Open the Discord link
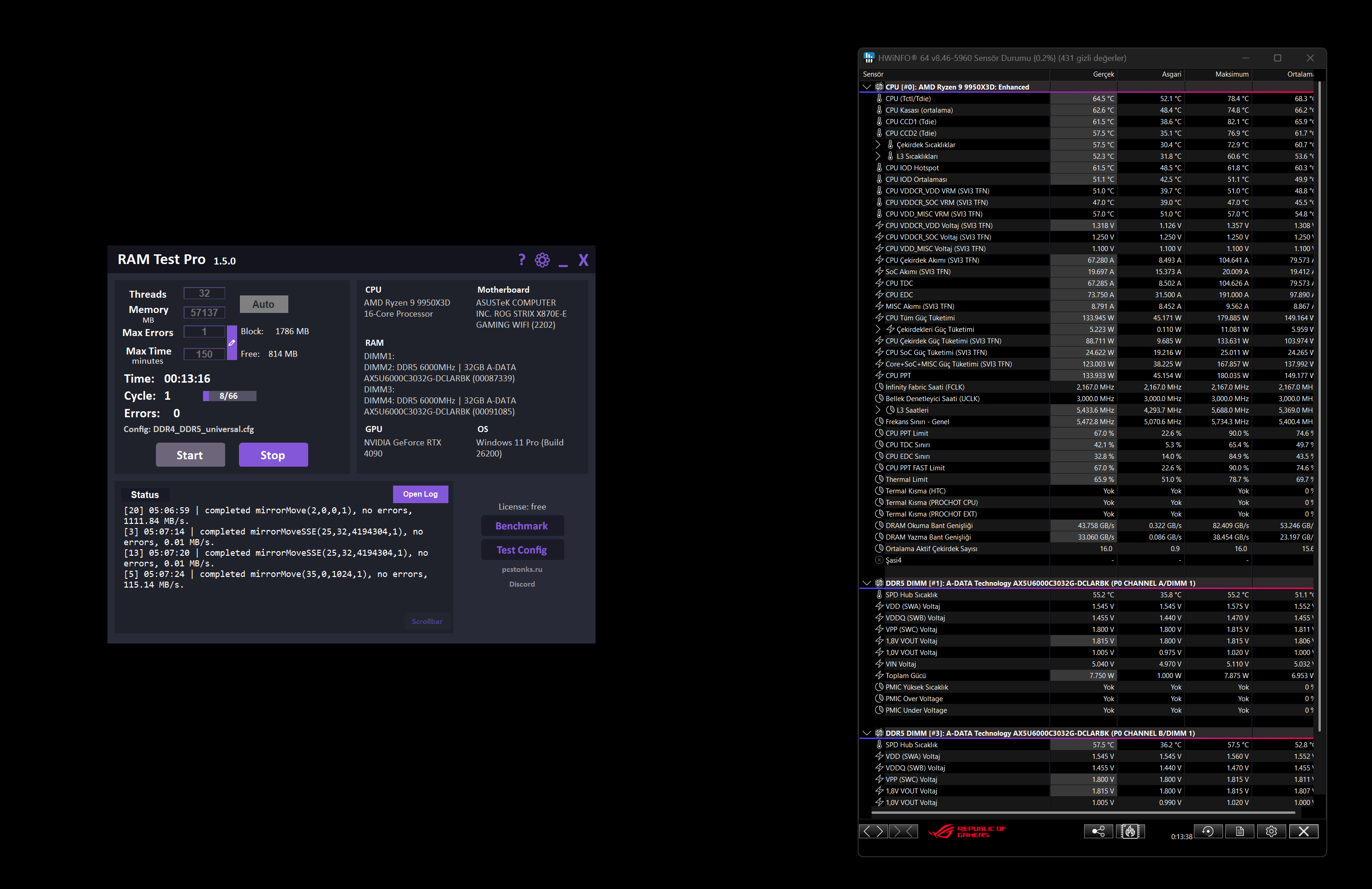 pos(522,584)
